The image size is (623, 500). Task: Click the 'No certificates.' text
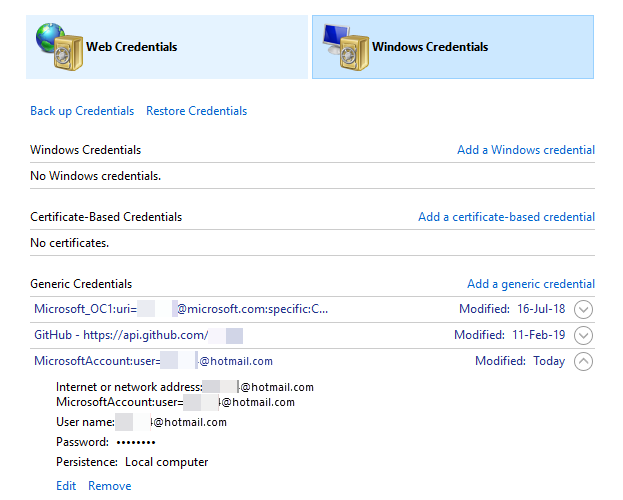(x=70, y=243)
